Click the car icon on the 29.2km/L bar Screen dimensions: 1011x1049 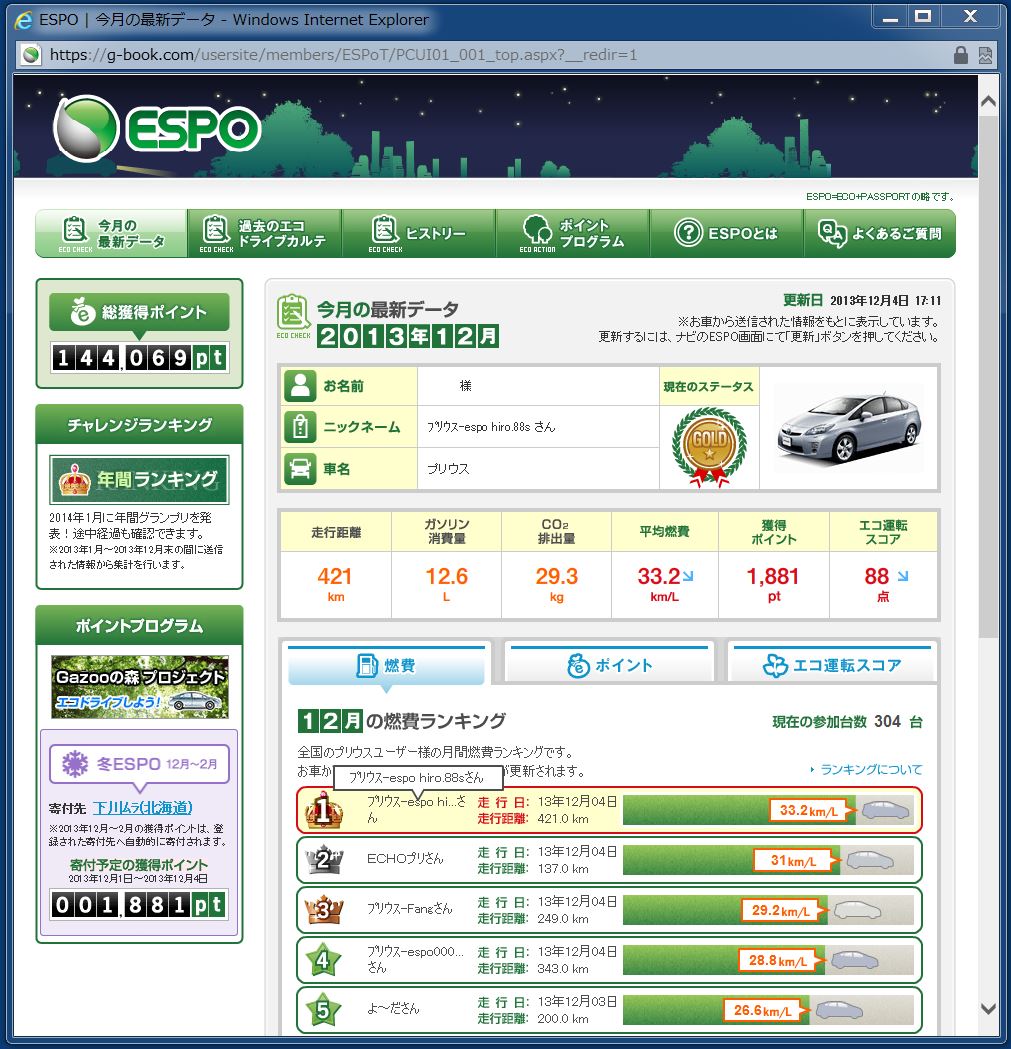pos(858,910)
